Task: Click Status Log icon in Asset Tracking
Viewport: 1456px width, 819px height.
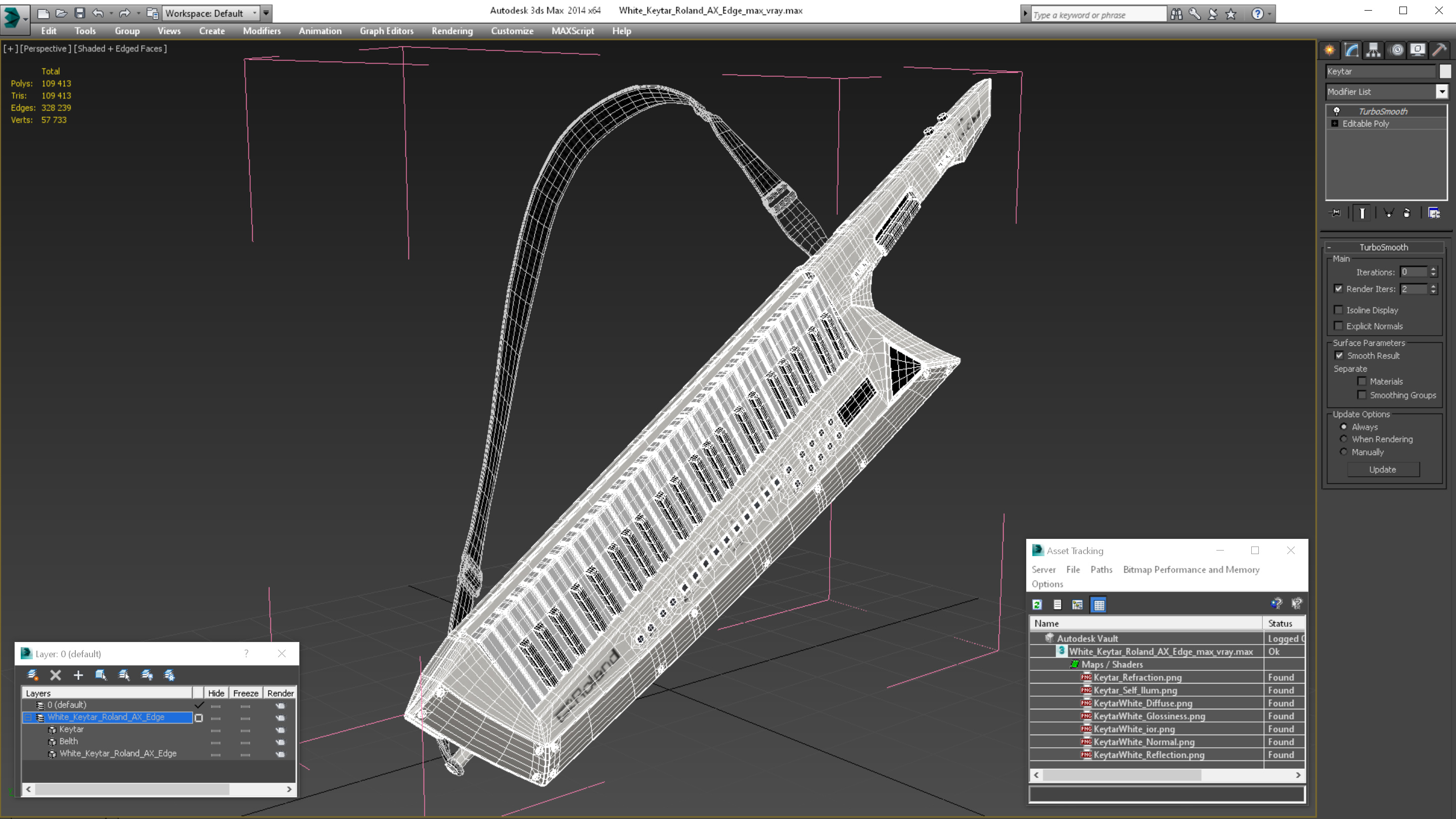Action: click(1058, 605)
